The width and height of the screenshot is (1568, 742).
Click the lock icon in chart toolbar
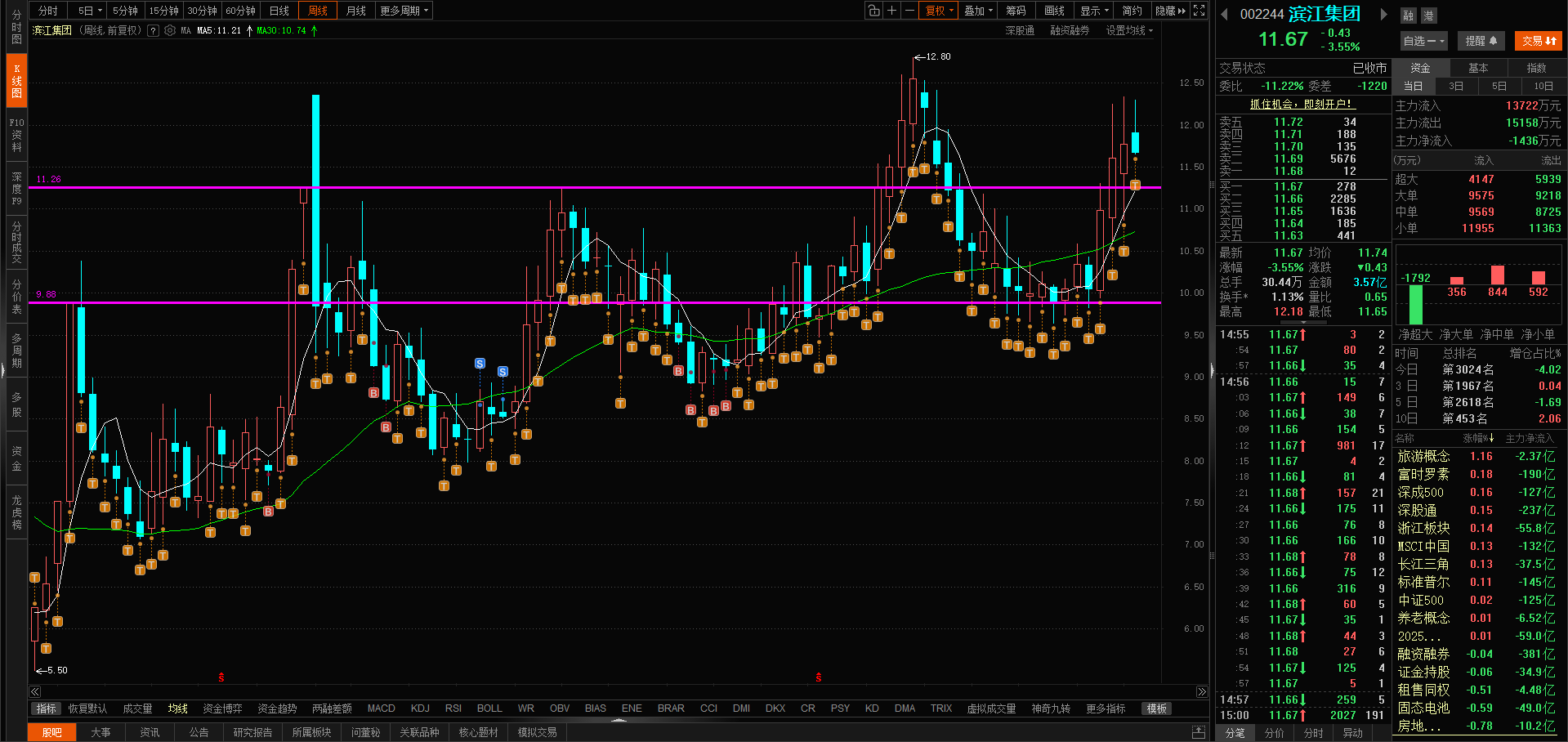[x=873, y=11]
